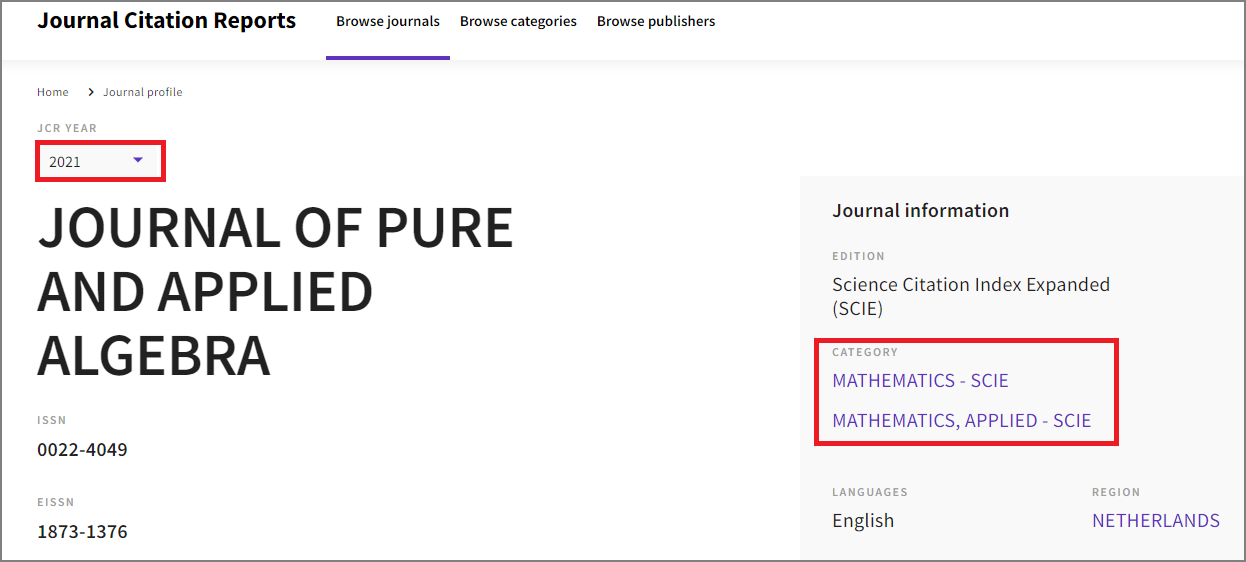Click the JOURNAL OF PURE AND APPLIED ALGEBRA title
This screenshot has height=562, width=1246.
tap(275, 292)
